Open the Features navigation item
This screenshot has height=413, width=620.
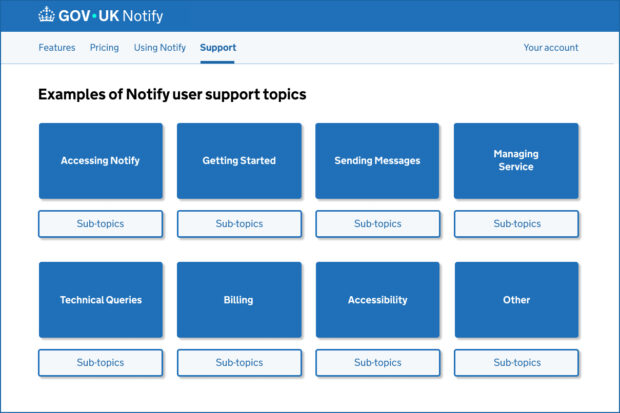pos(57,47)
